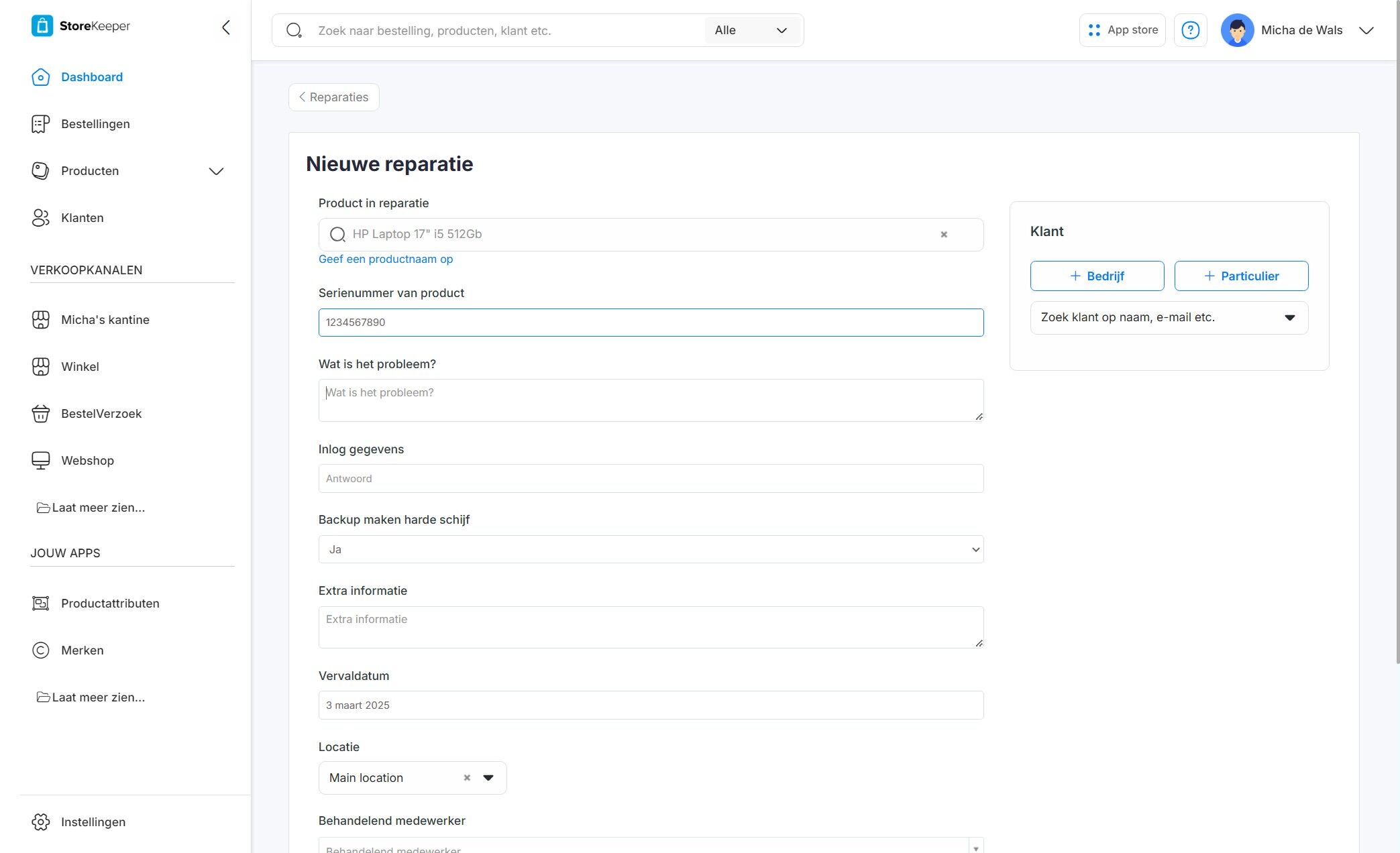The height and width of the screenshot is (853, 1400).
Task: Open the Alle search filter dropdown
Action: tap(751, 30)
